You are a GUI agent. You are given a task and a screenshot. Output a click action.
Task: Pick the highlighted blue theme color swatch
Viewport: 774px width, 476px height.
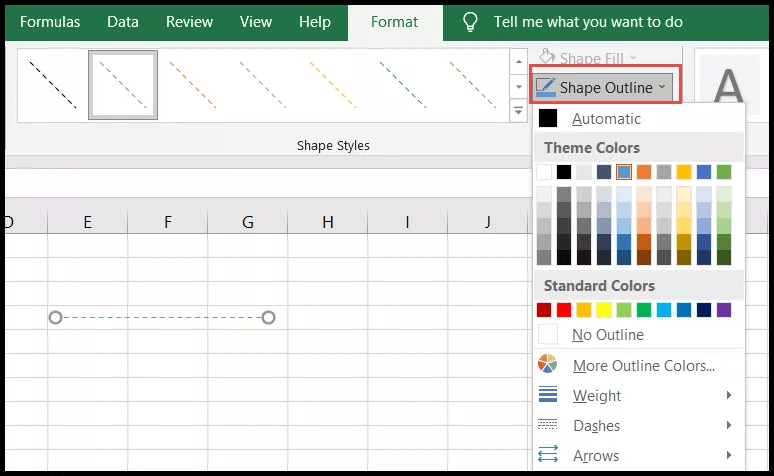point(624,172)
